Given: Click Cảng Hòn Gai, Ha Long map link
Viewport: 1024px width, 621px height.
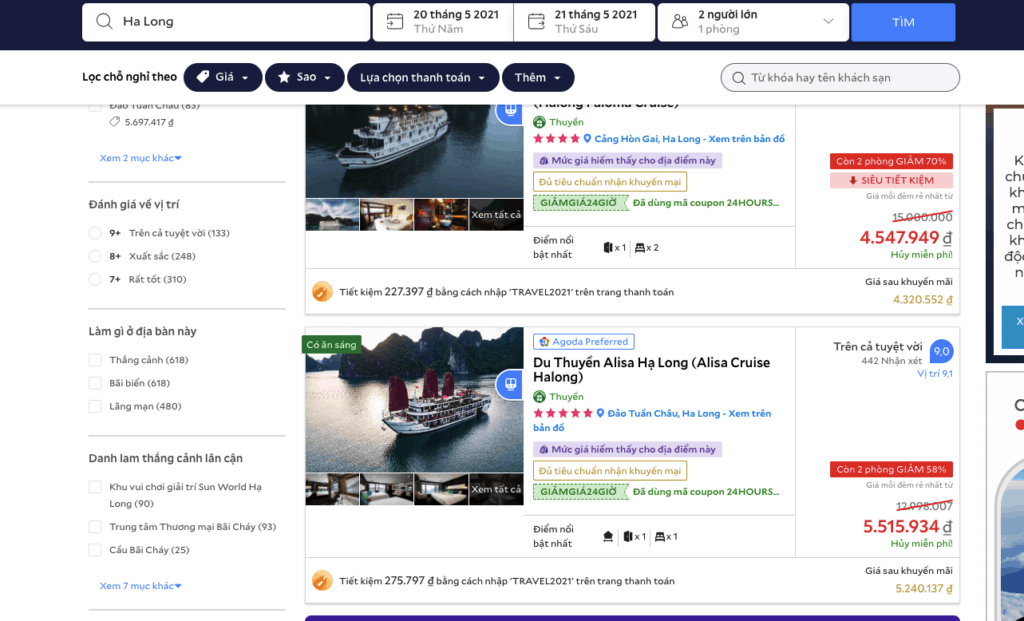Looking at the screenshot, I should pyautogui.click(x=690, y=138).
